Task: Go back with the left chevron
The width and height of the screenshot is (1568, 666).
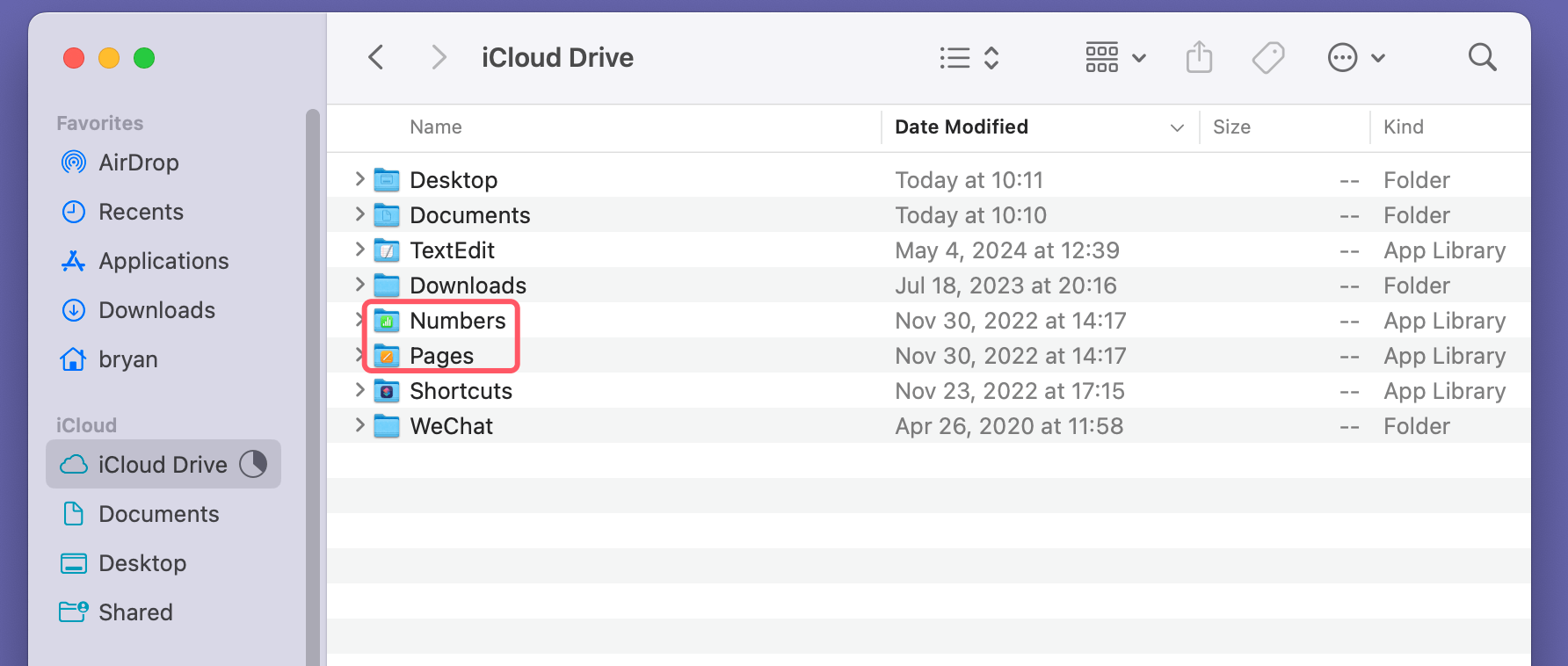Action: tap(376, 58)
